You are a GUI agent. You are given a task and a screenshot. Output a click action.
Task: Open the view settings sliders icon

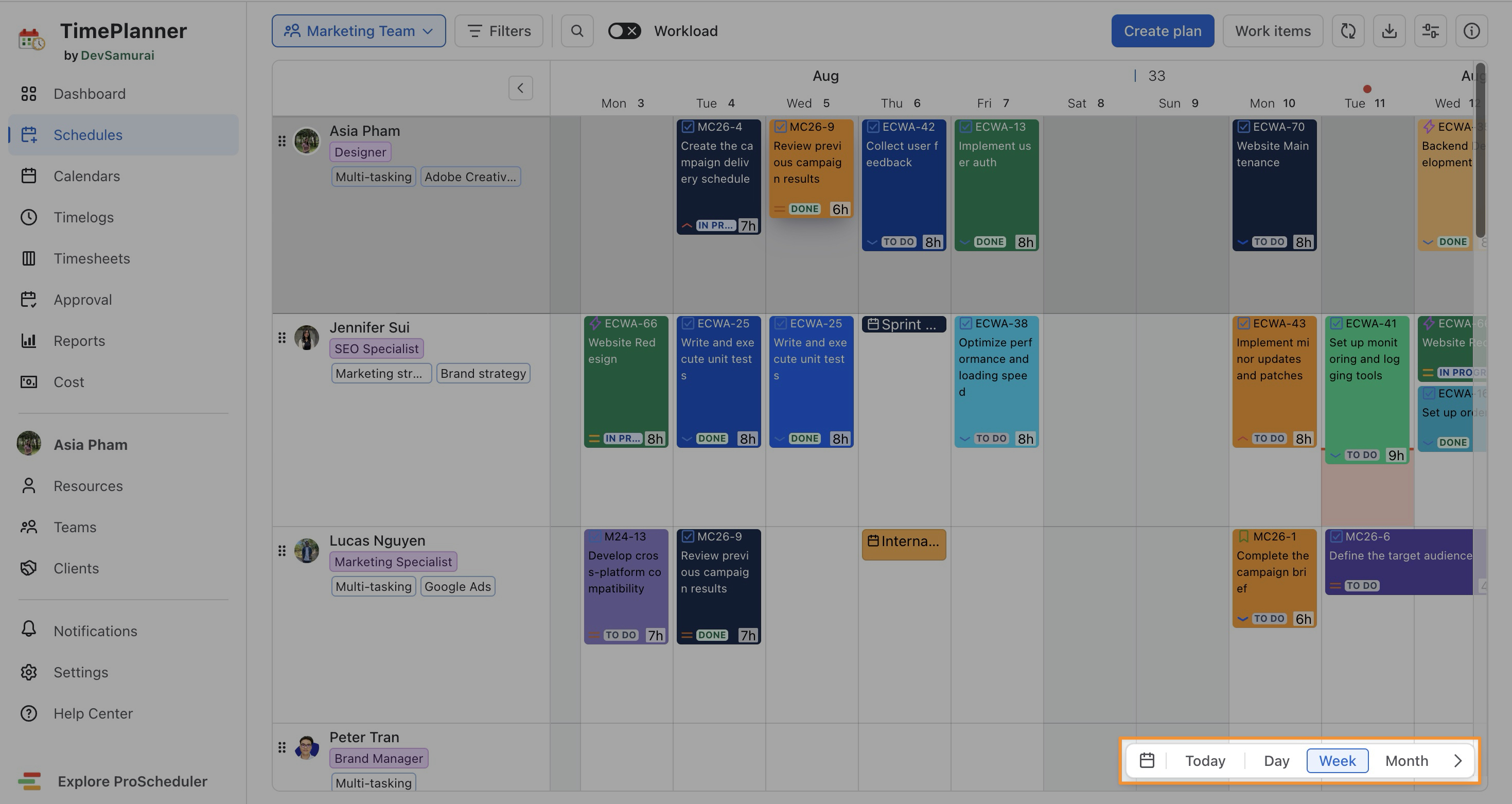(x=1430, y=31)
